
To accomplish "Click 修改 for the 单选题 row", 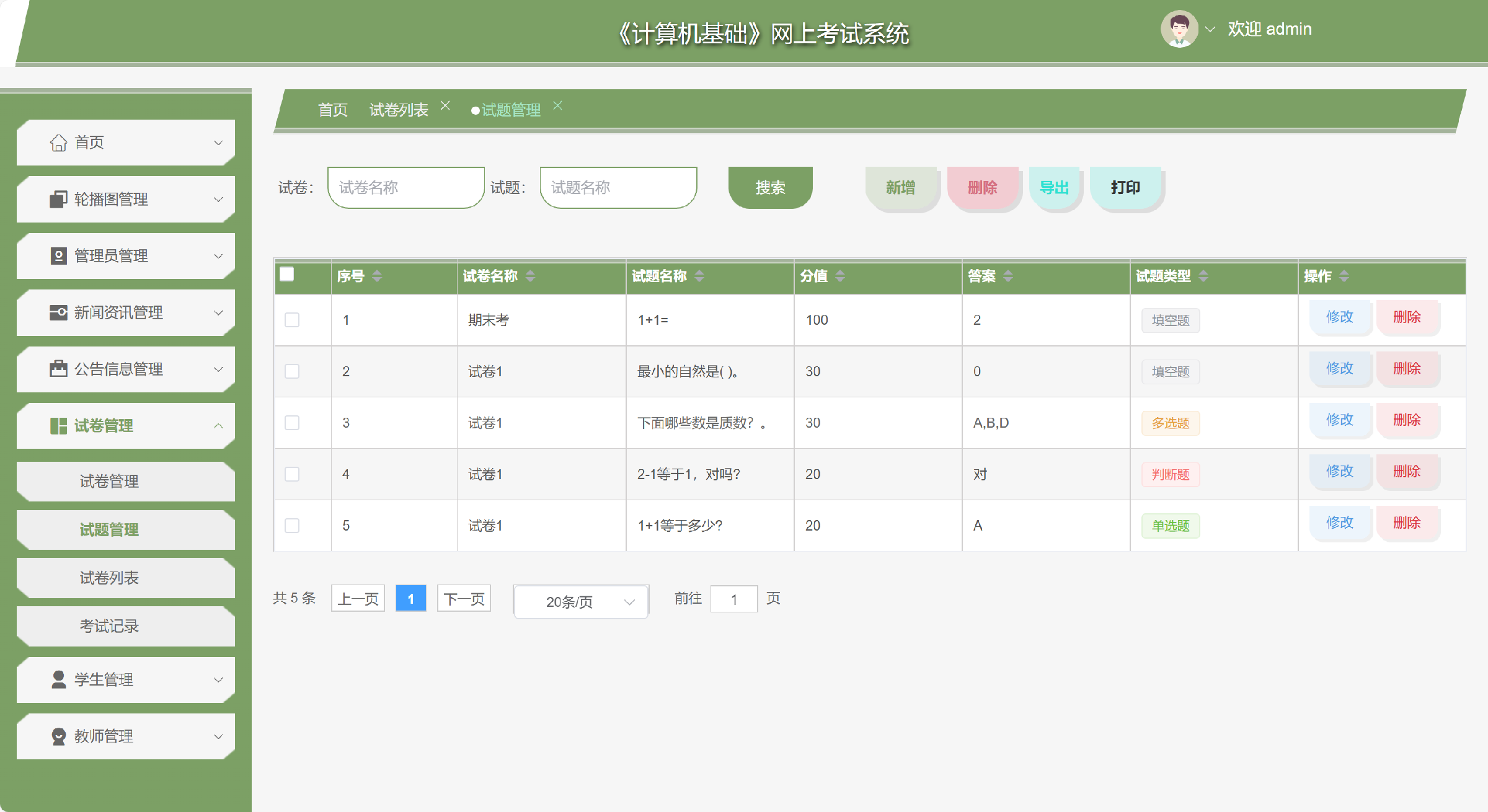I will [x=1339, y=523].
